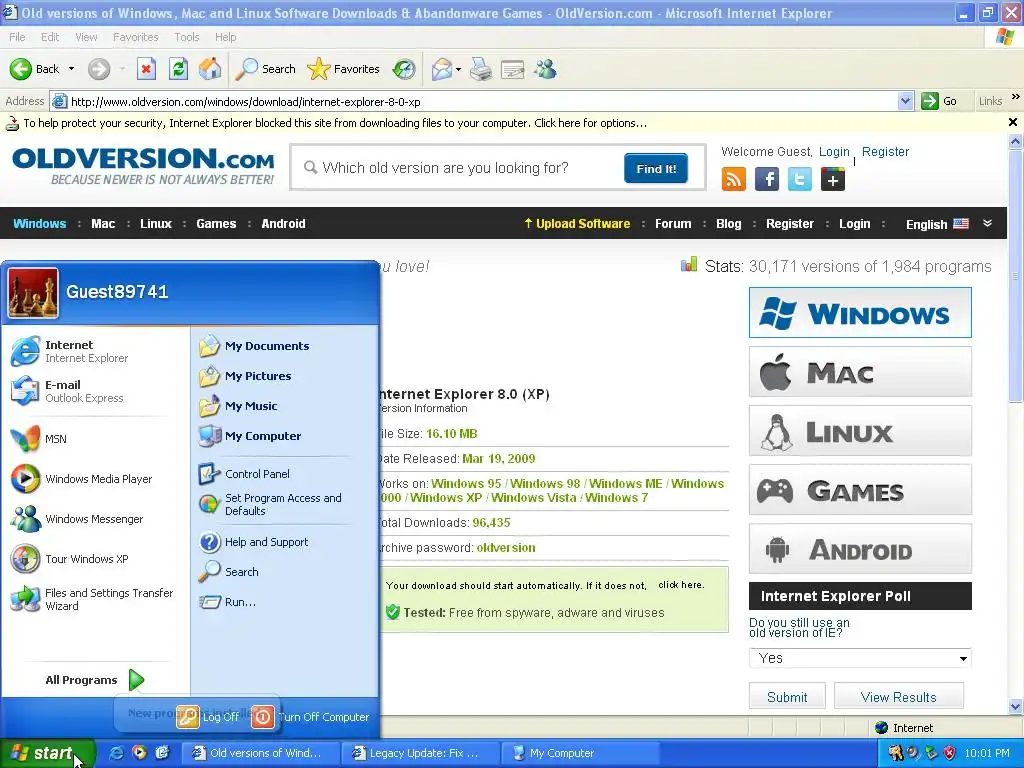Screen dimensions: 1024x768
Task: Click the Go button
Action: 939,101
